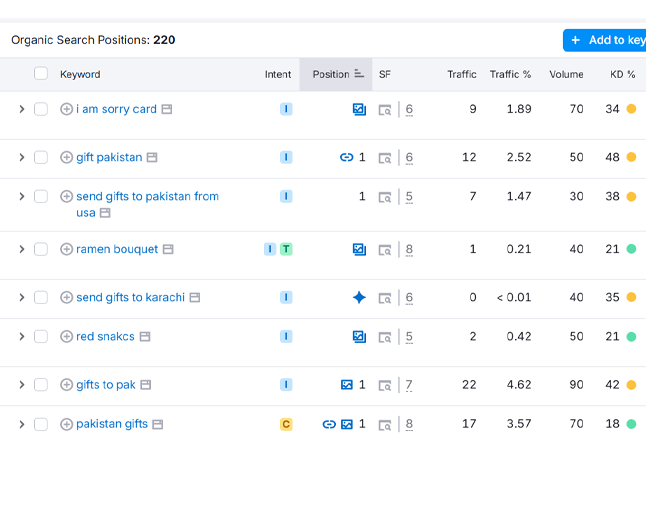Screen dimensions: 646x510
Task: Click AI overview star icon for 'send gifts to karachi'
Action: click(359, 297)
